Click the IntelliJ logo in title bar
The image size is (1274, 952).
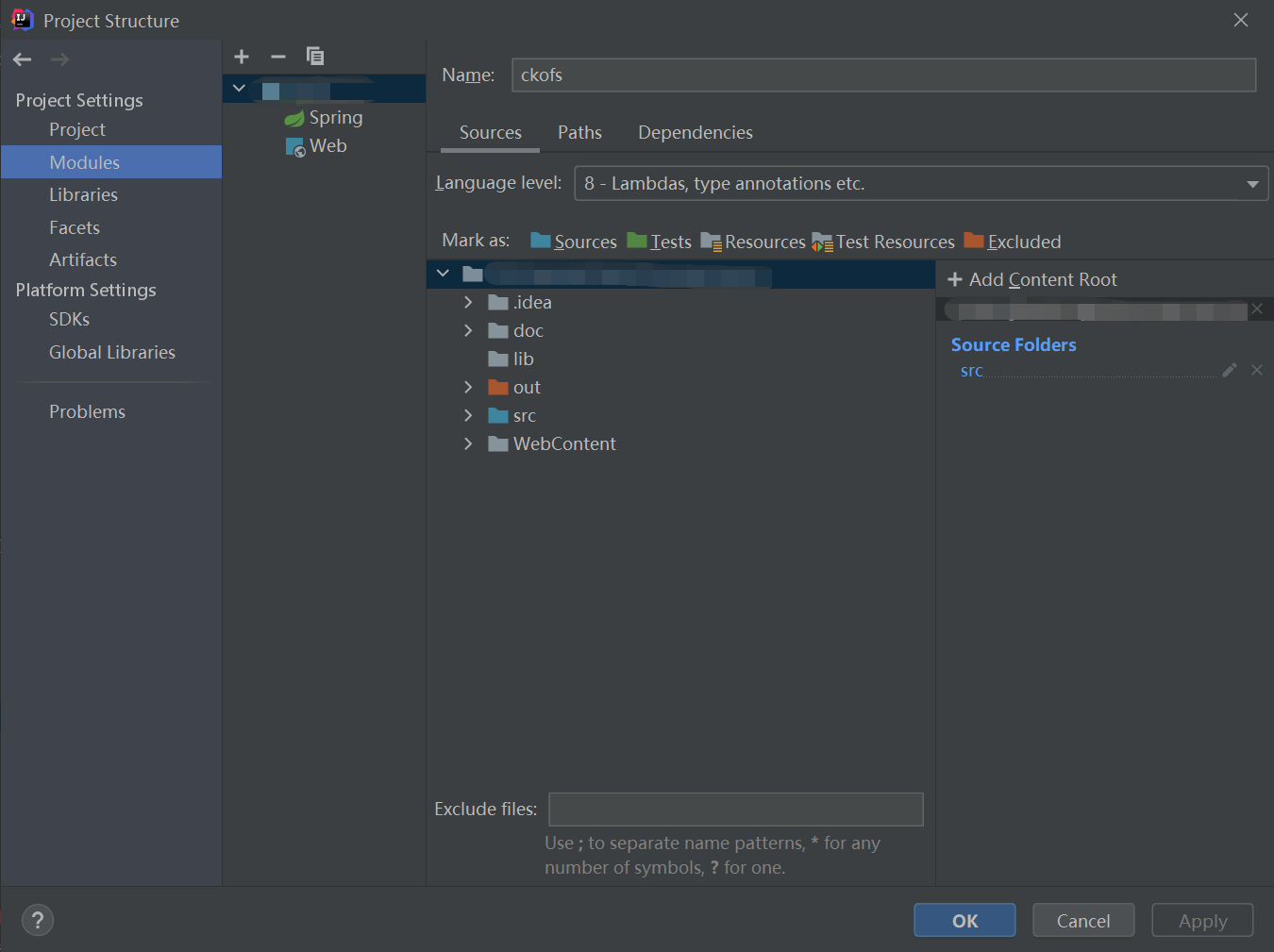tap(22, 20)
